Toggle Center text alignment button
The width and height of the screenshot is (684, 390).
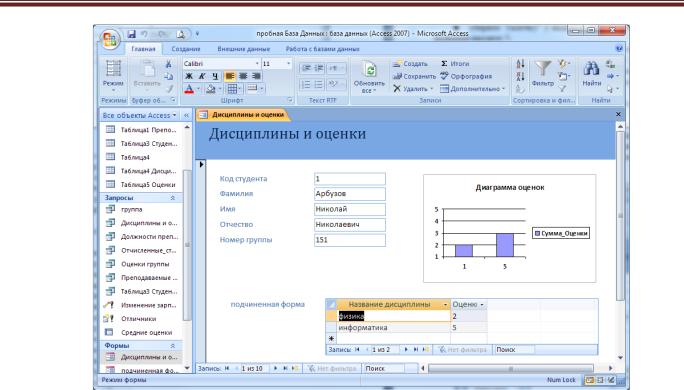click(243, 76)
